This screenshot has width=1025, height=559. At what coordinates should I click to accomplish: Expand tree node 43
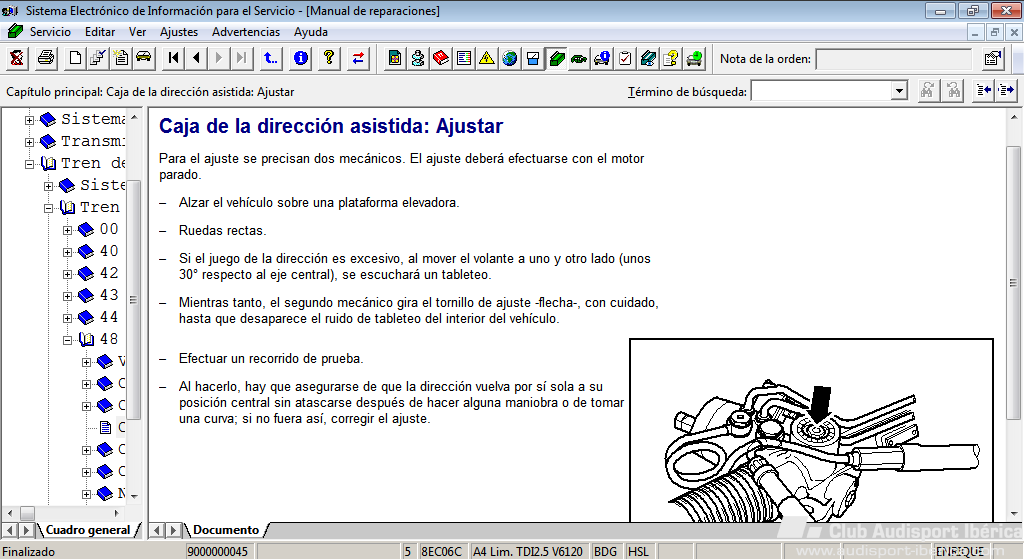tap(67, 296)
